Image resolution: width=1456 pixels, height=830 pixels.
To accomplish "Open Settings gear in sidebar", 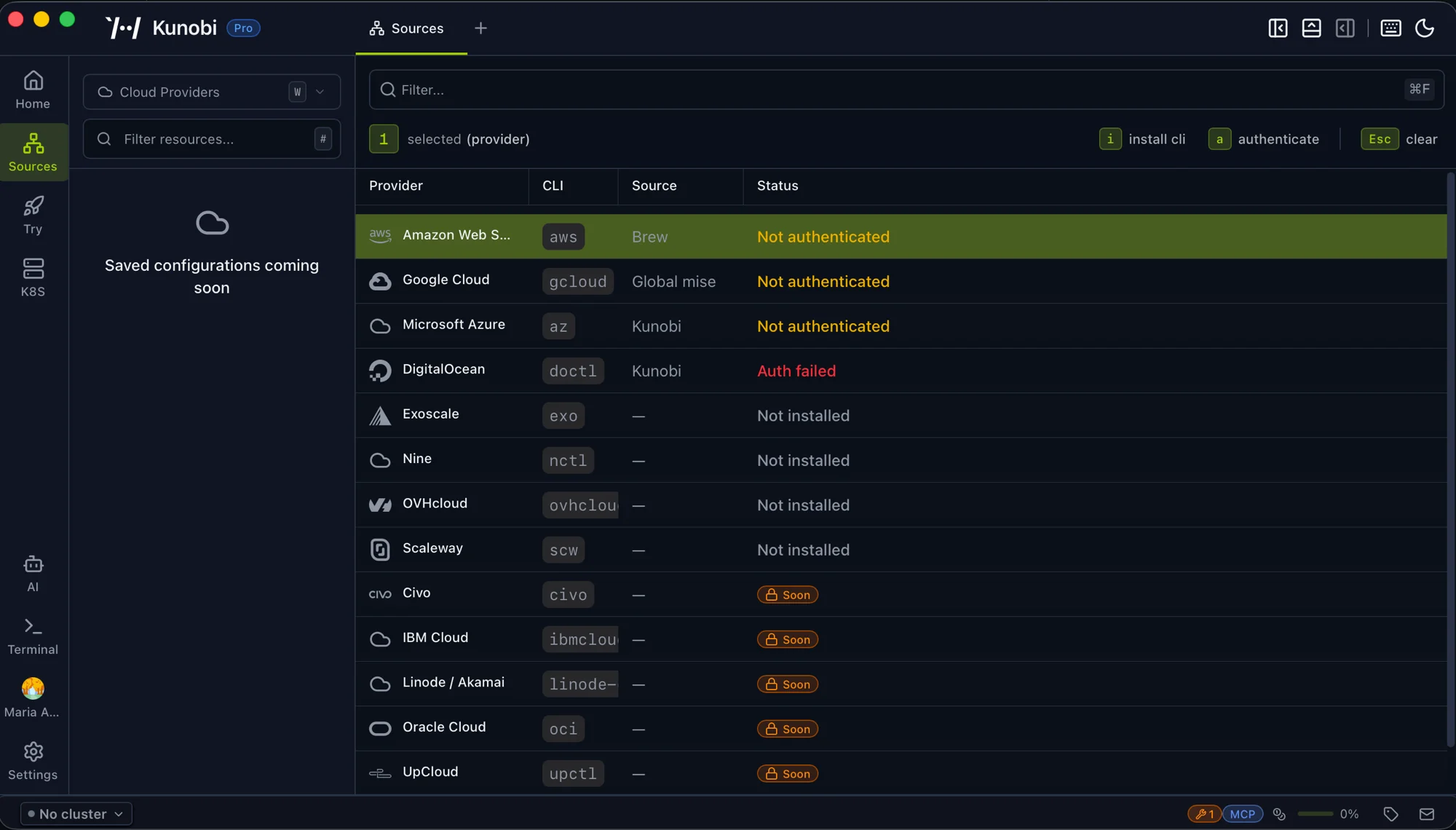I will (33, 762).
